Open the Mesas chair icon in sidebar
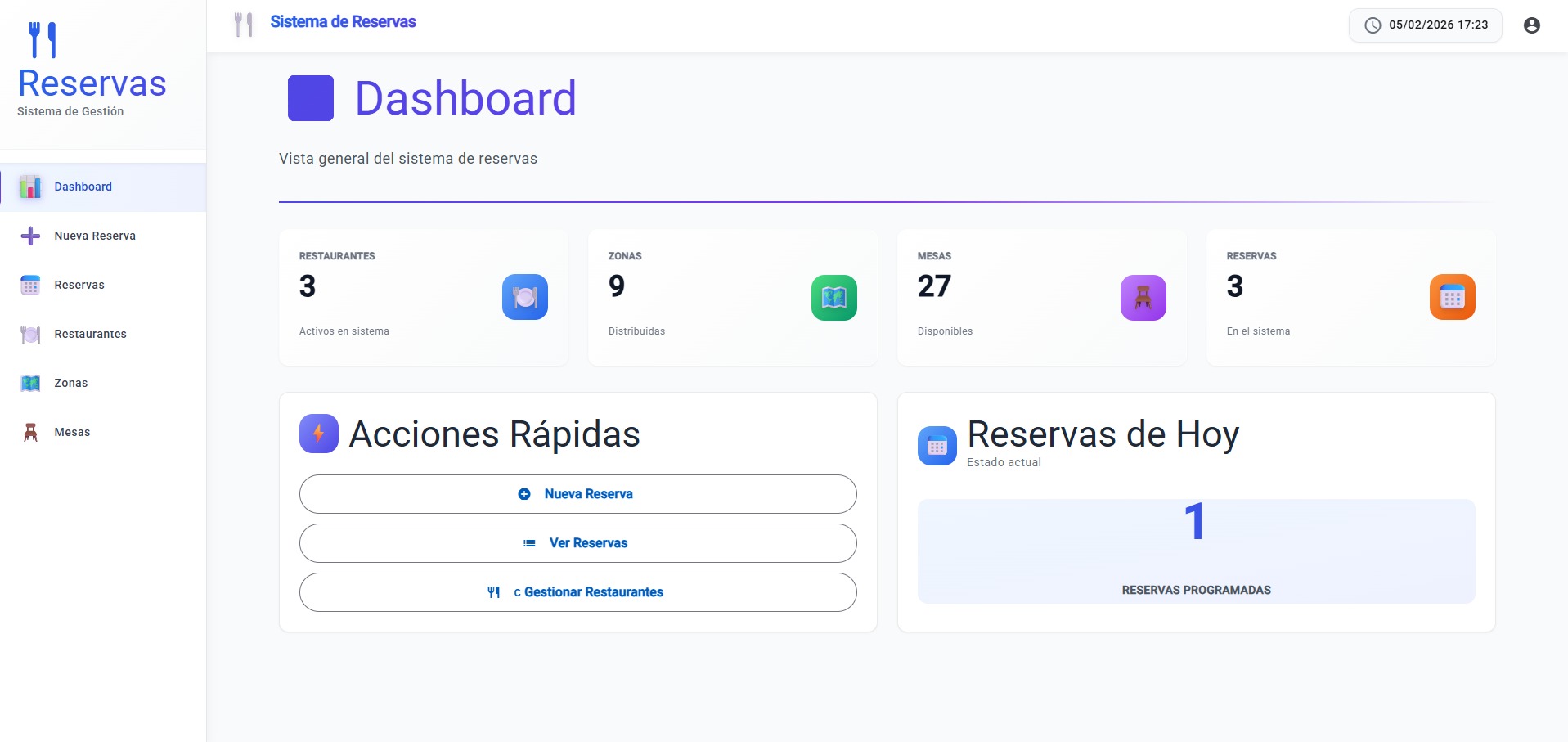1568x742 pixels. coord(30,432)
